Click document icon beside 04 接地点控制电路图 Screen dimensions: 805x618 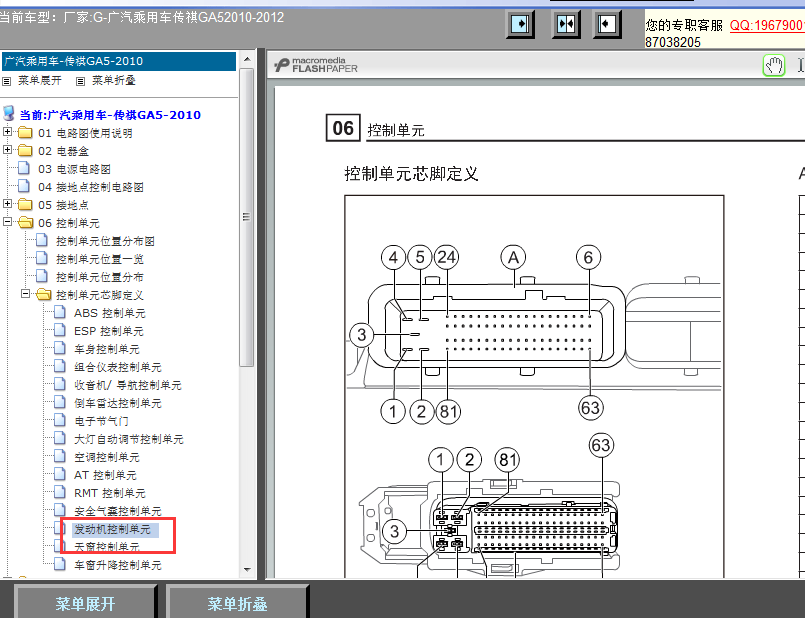point(24,186)
